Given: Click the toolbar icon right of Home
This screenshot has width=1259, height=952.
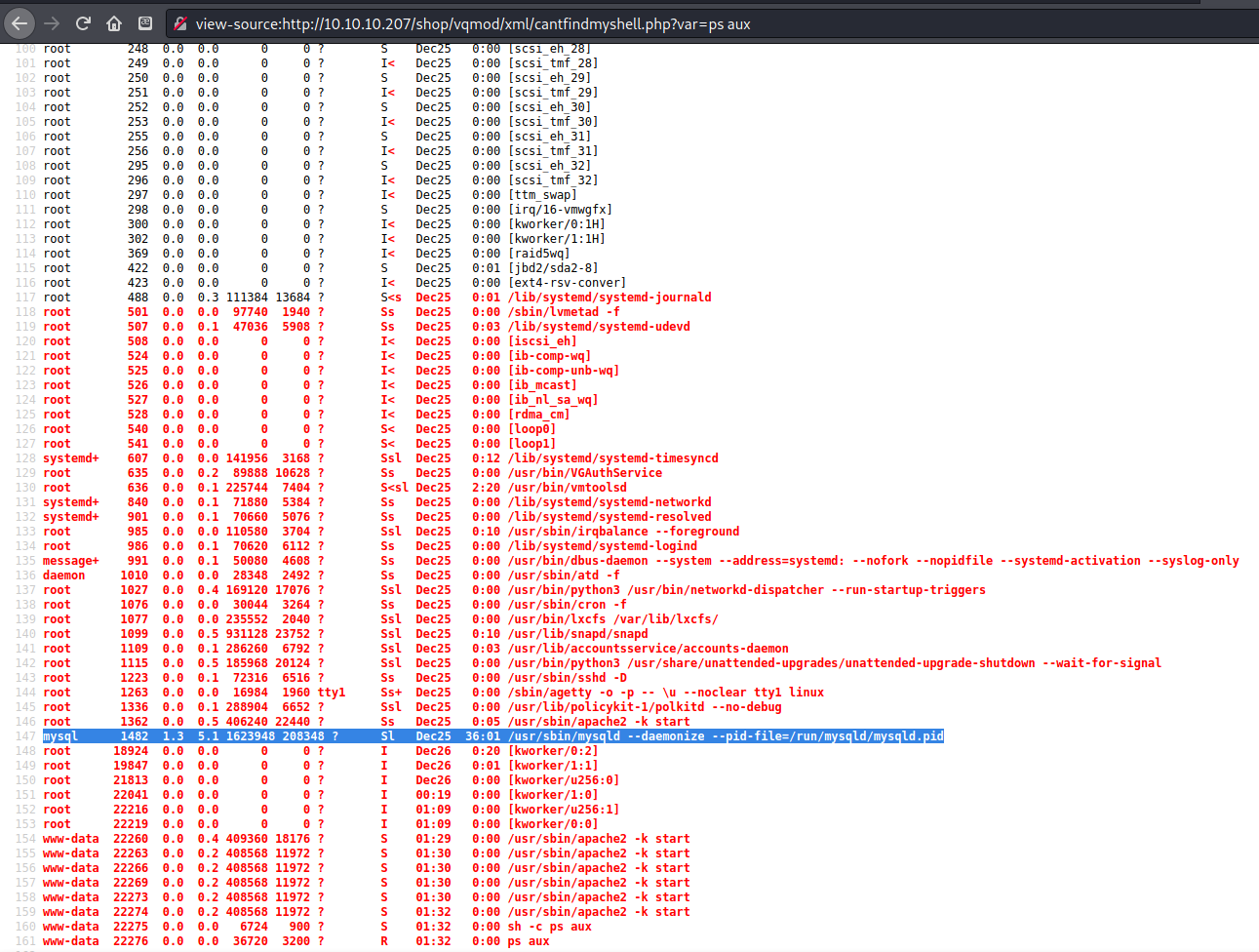Looking at the screenshot, I should [145, 23].
